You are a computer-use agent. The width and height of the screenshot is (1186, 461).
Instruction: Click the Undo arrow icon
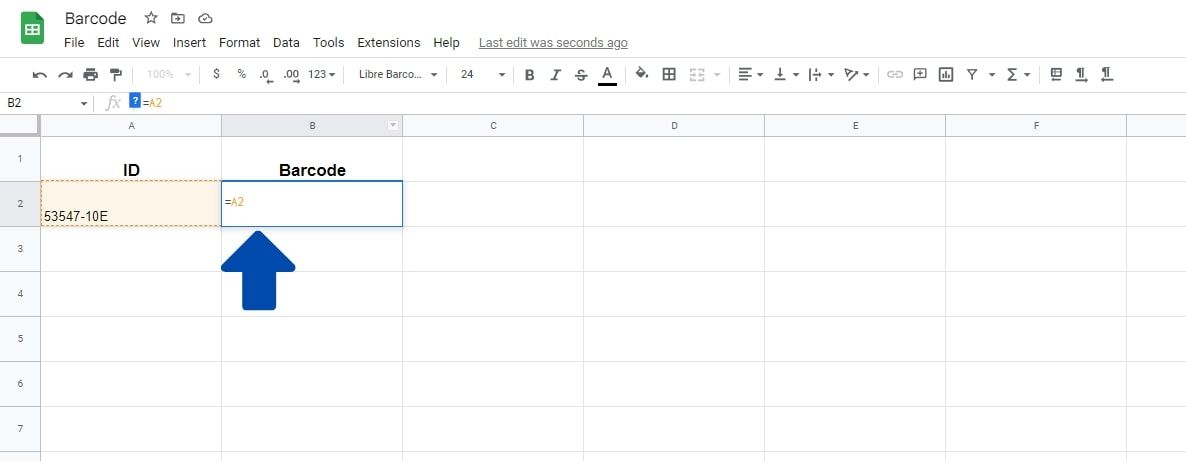40,74
